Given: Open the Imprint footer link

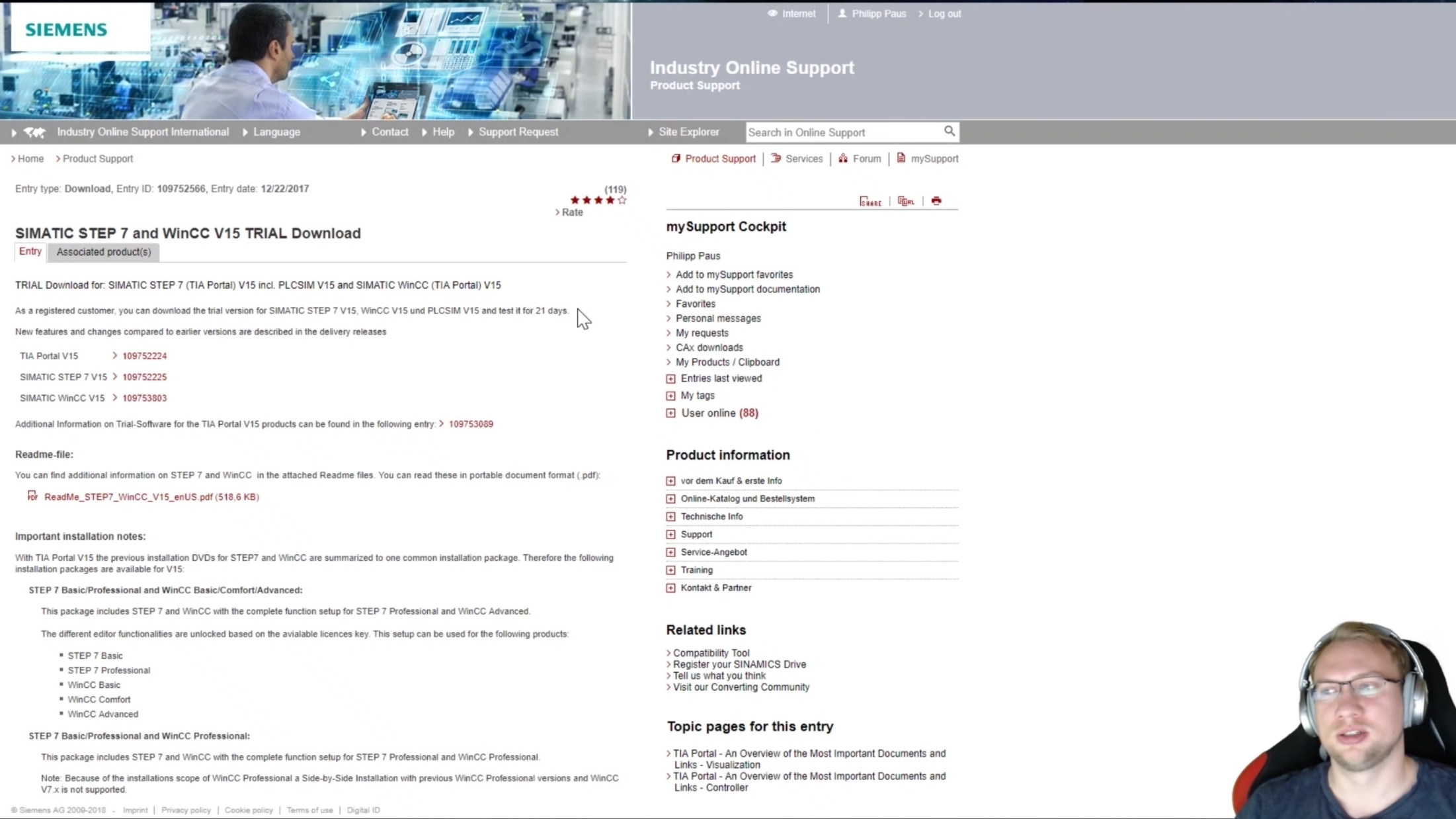Looking at the screenshot, I should 136,810.
